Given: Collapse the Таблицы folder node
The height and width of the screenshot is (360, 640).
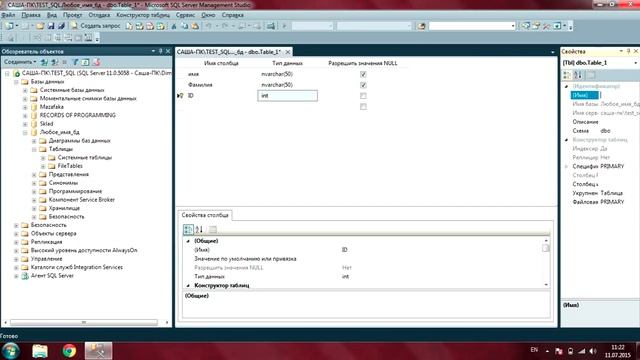Looking at the screenshot, I should coord(34,149).
